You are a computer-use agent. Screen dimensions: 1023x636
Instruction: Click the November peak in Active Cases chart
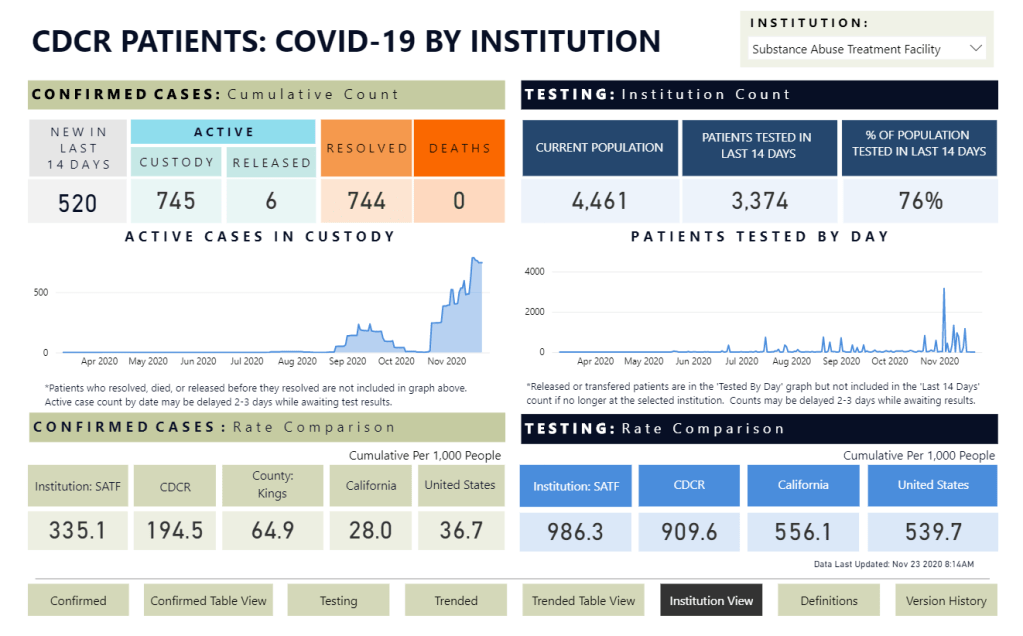(x=475, y=260)
